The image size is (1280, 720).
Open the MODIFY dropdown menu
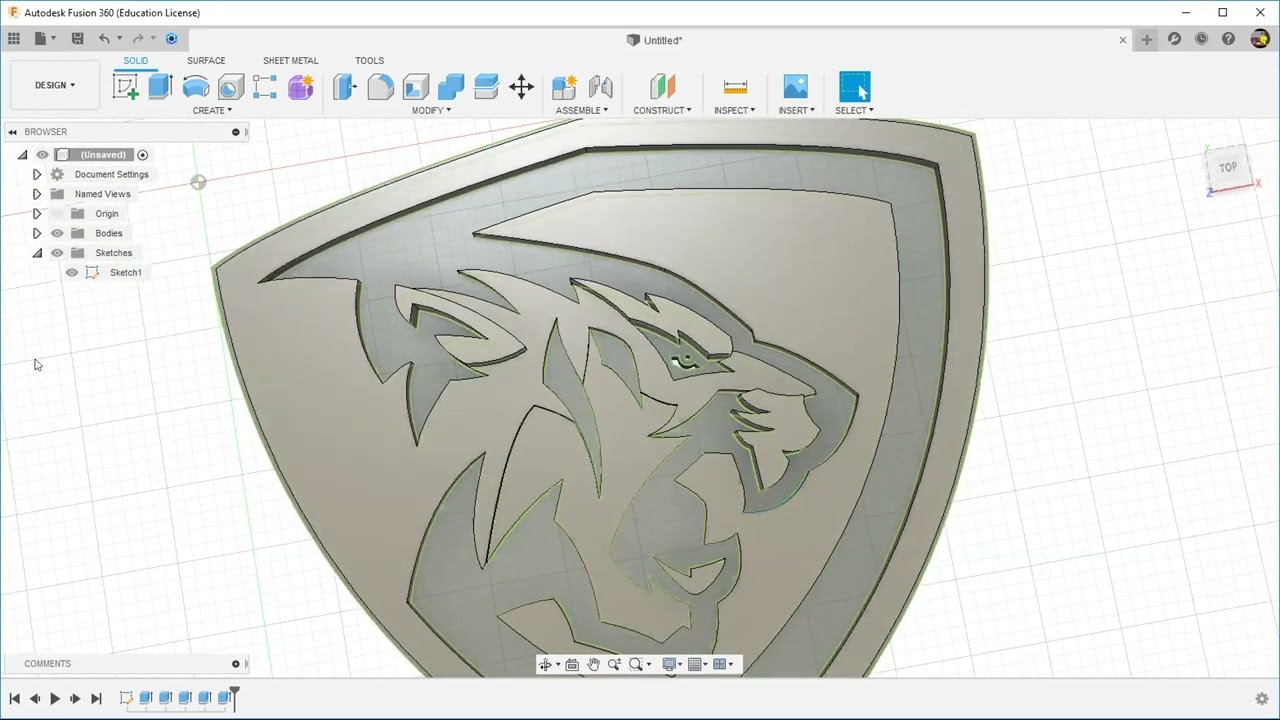point(431,110)
